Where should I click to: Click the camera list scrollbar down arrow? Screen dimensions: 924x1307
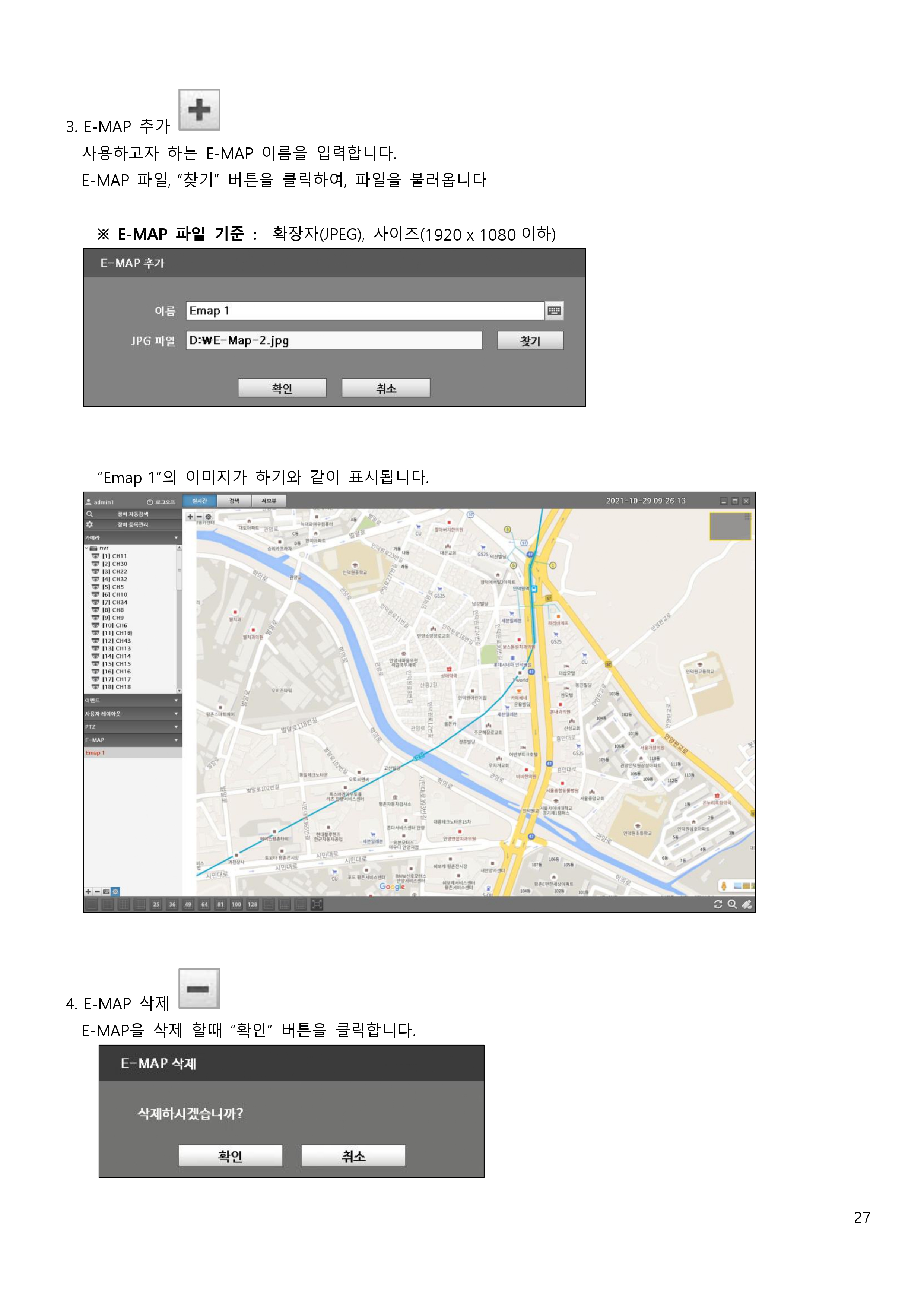tap(180, 691)
